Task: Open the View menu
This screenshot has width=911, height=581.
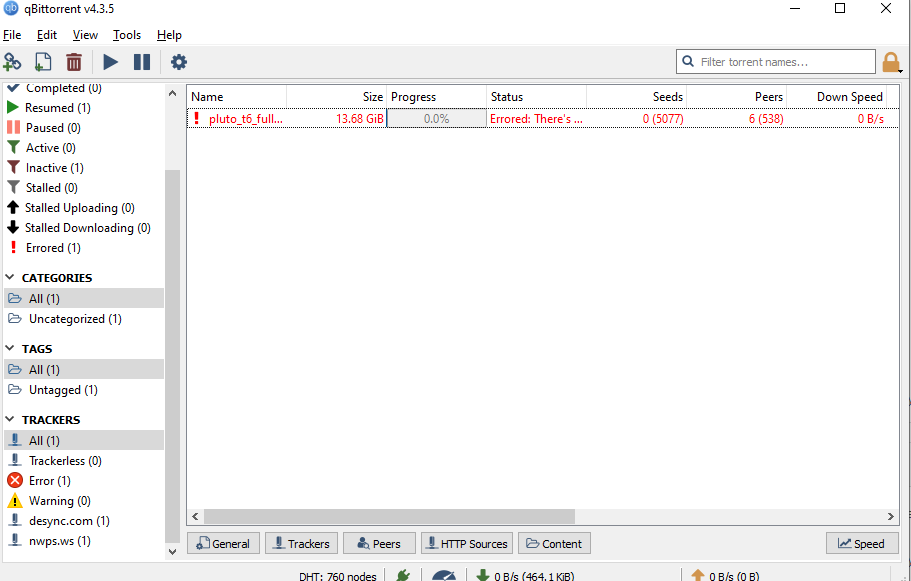Action: click(x=85, y=35)
